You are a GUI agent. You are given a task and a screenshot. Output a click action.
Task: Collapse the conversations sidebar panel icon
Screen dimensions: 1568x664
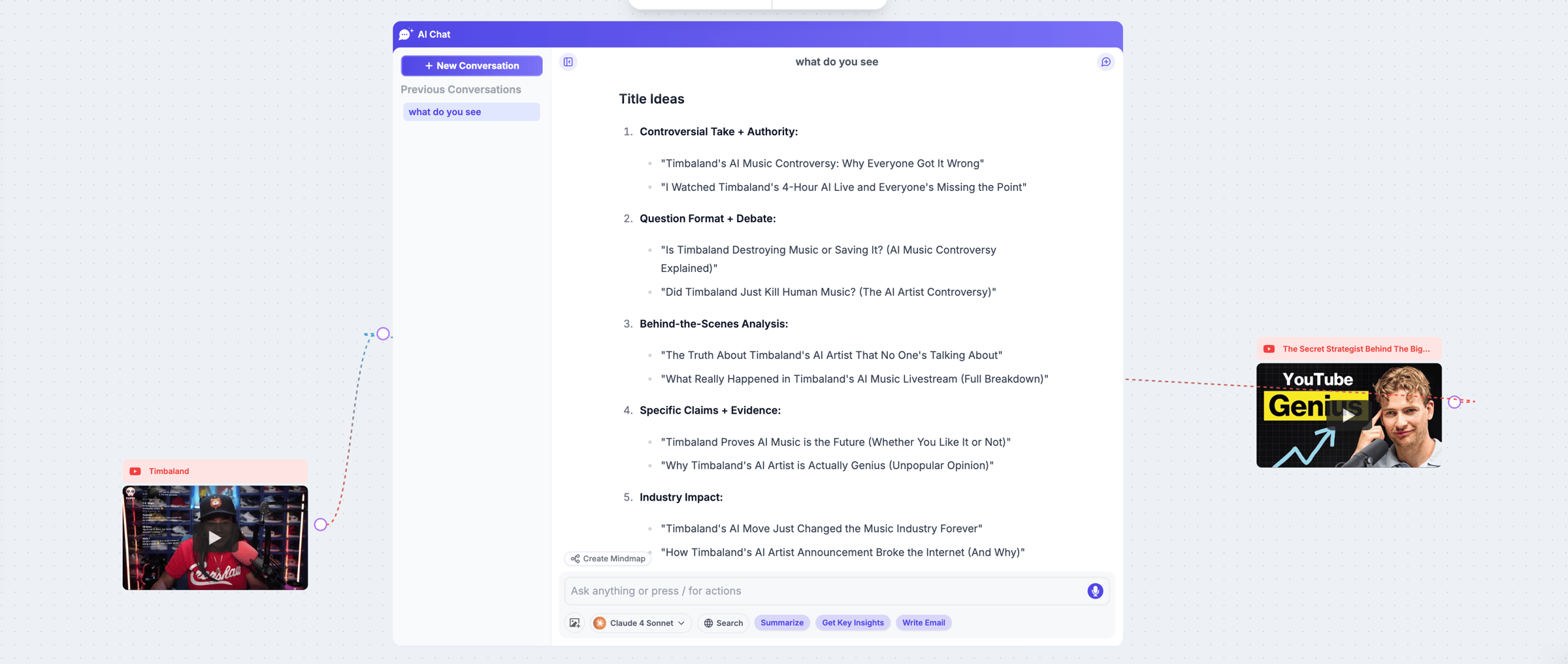tap(568, 62)
